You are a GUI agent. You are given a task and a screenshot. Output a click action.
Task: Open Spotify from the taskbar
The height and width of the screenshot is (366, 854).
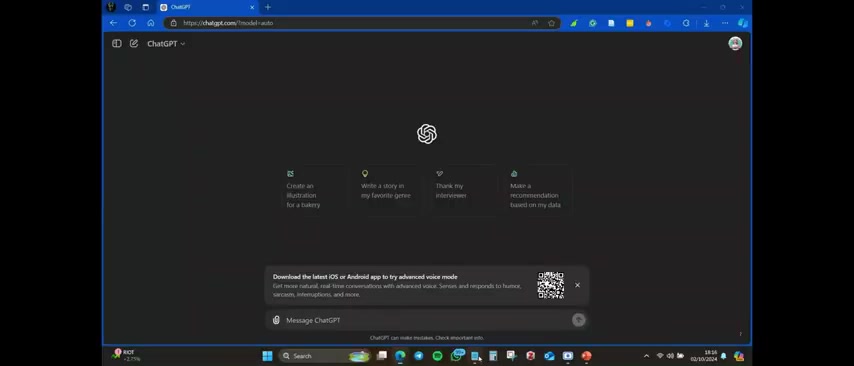click(437, 356)
